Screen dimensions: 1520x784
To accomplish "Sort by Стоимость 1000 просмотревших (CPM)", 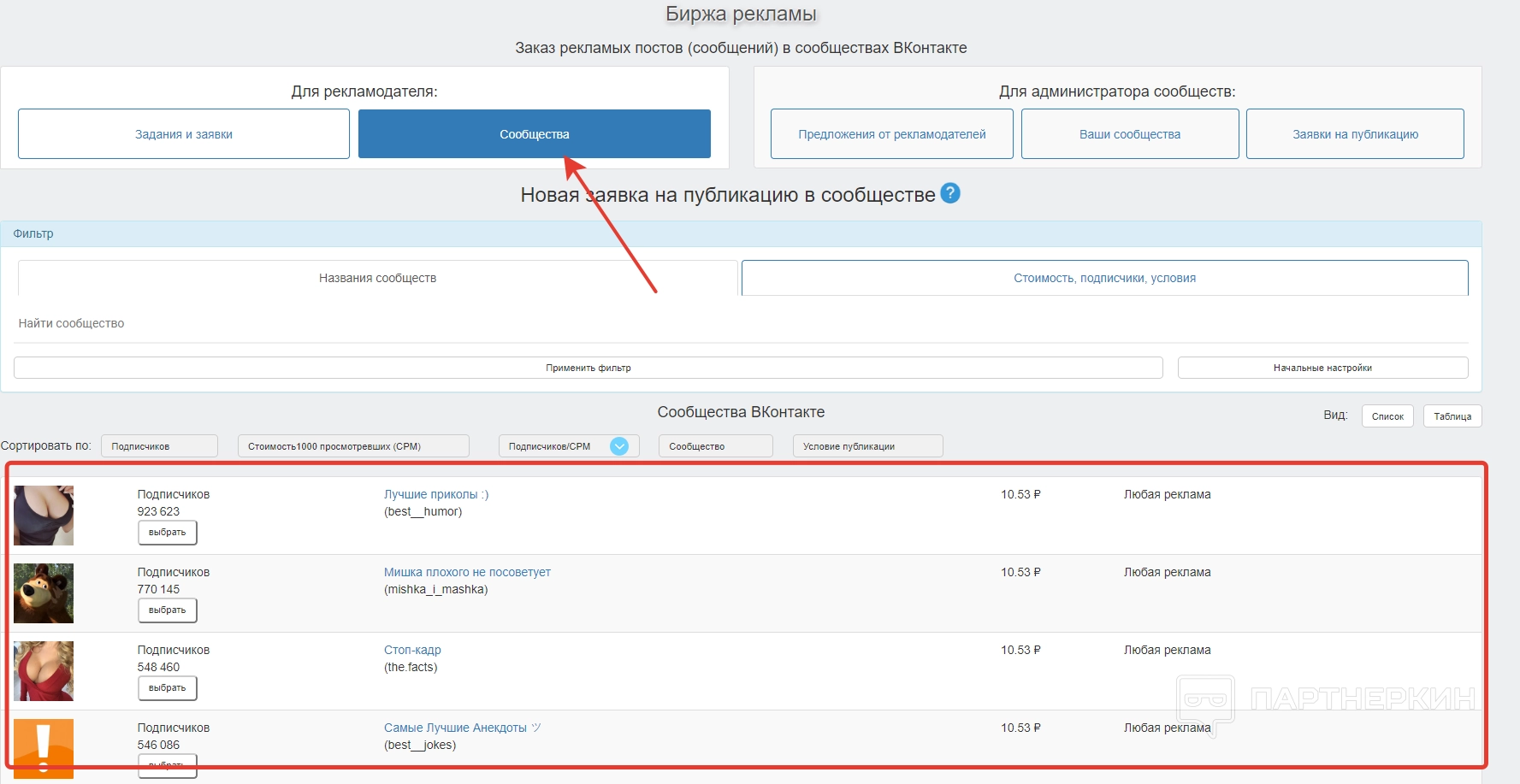I will pos(352,446).
